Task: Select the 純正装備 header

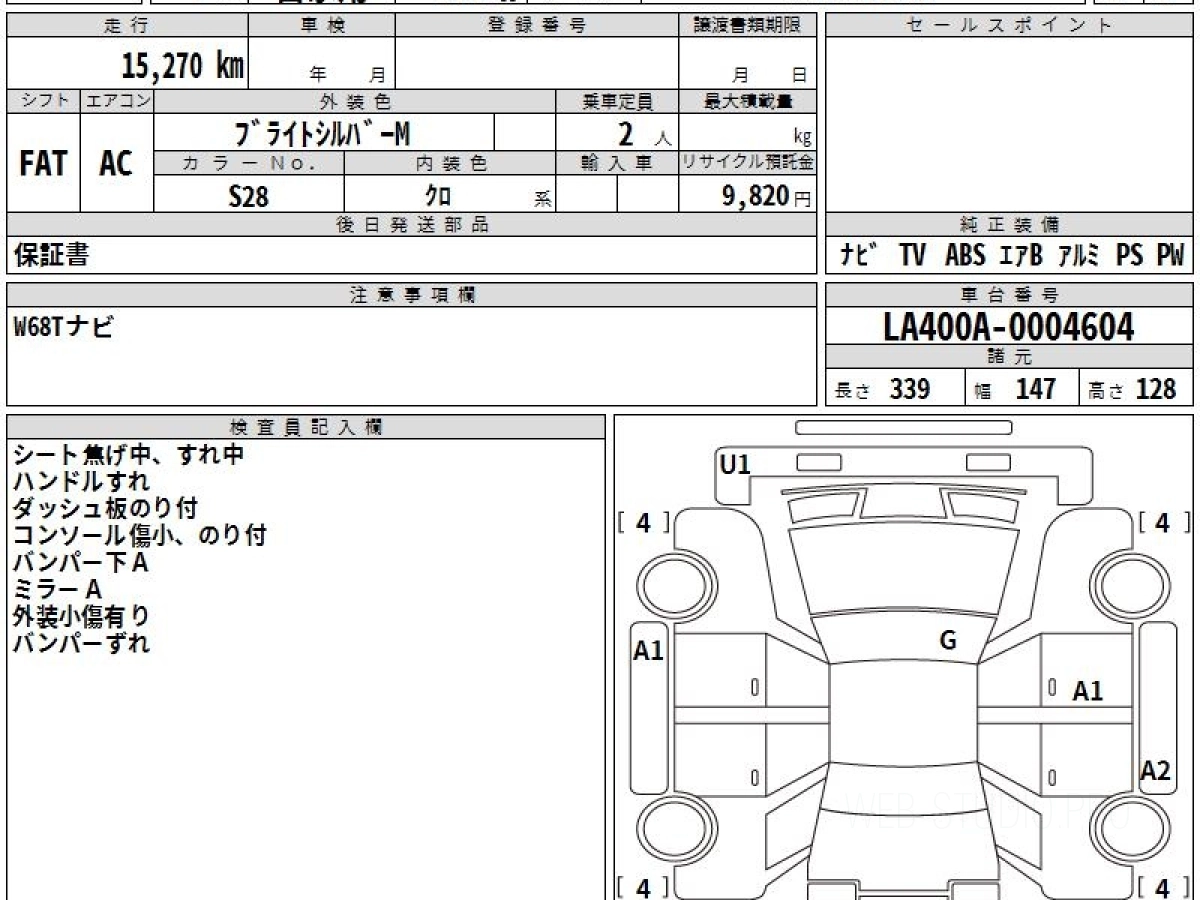Action: tap(1010, 225)
